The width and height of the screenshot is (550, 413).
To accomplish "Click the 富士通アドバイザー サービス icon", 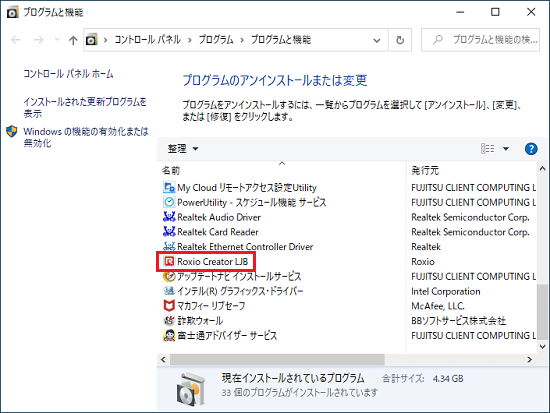I will pyautogui.click(x=169, y=335).
